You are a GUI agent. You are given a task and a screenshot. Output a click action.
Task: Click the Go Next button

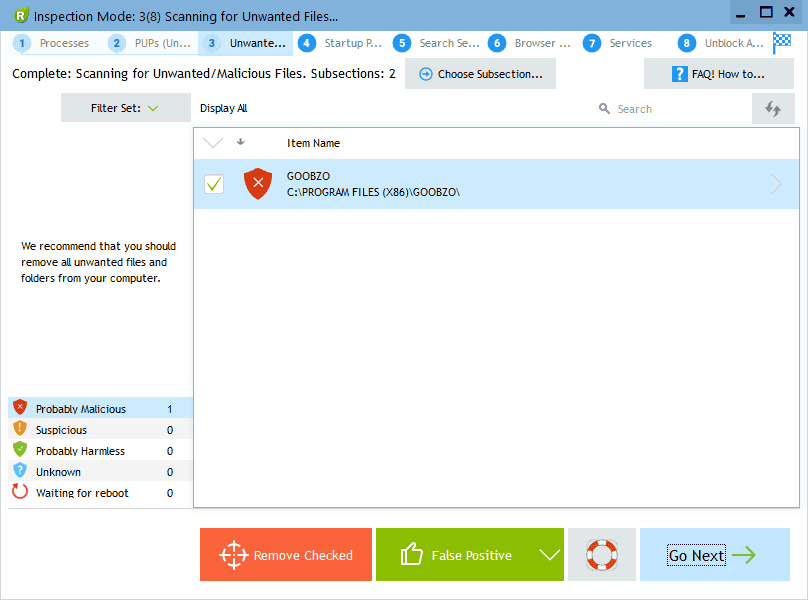714,554
